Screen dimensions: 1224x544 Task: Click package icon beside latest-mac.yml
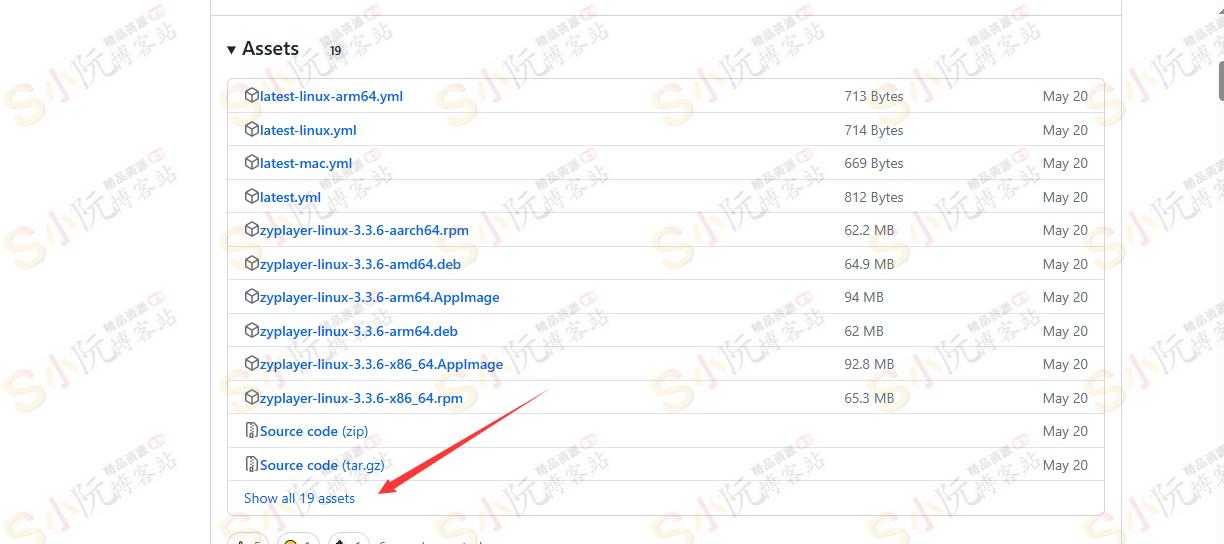[252, 163]
